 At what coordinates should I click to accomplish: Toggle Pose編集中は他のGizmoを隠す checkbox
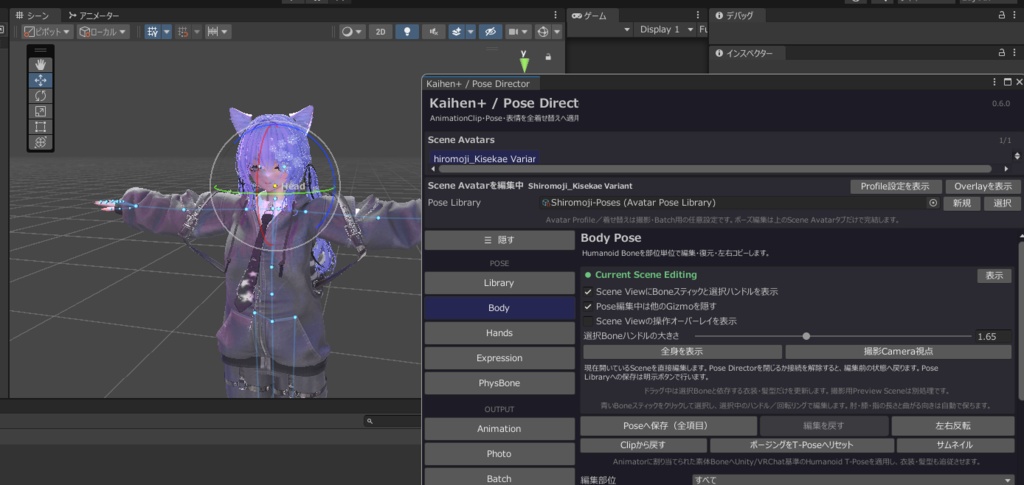588,306
